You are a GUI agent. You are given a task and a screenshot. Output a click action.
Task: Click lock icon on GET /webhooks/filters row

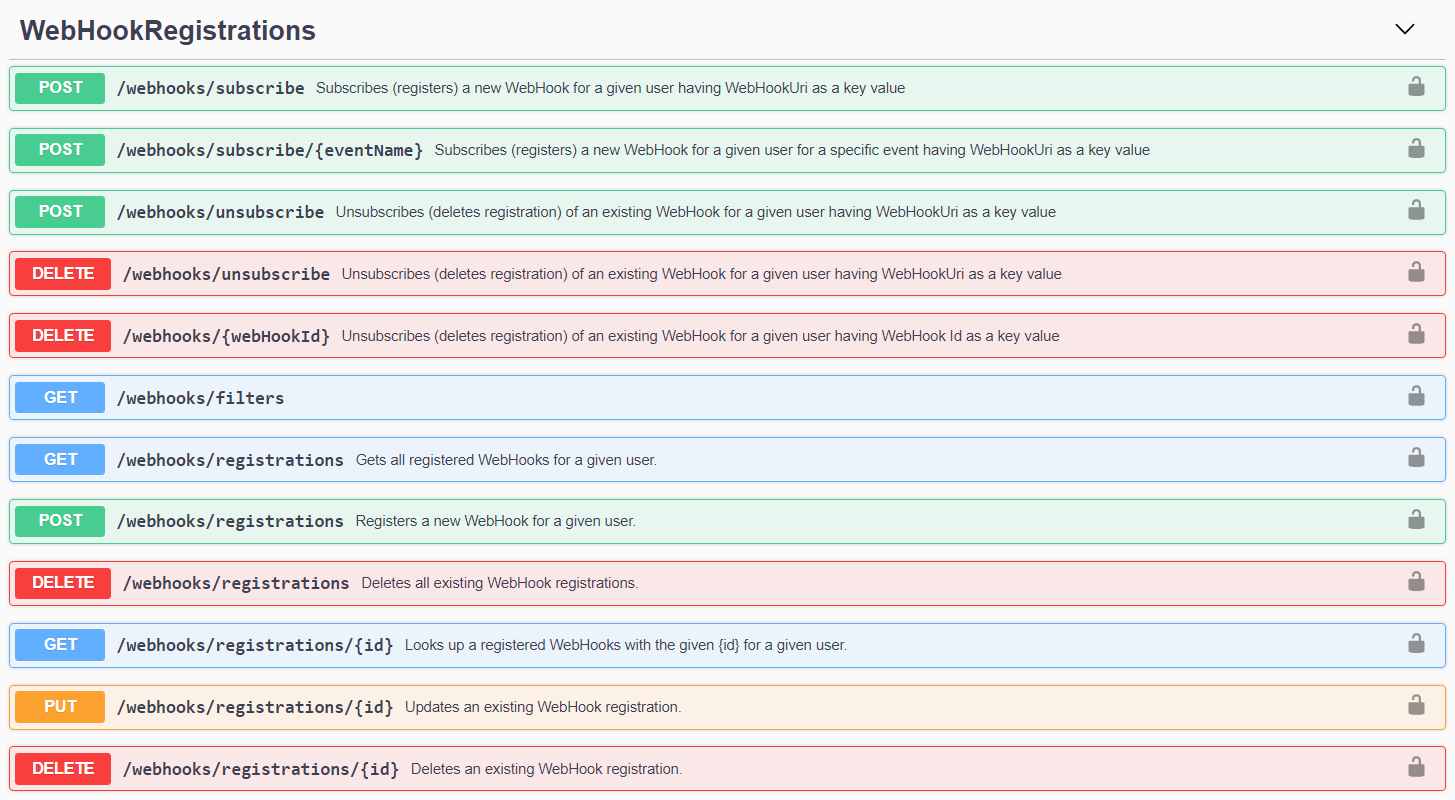point(1416,397)
